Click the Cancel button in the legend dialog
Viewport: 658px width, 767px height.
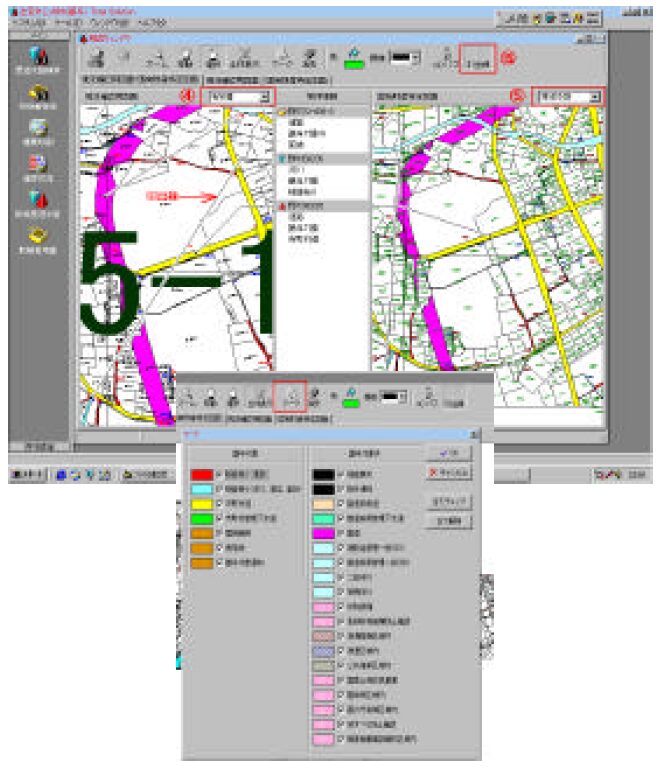point(447,472)
